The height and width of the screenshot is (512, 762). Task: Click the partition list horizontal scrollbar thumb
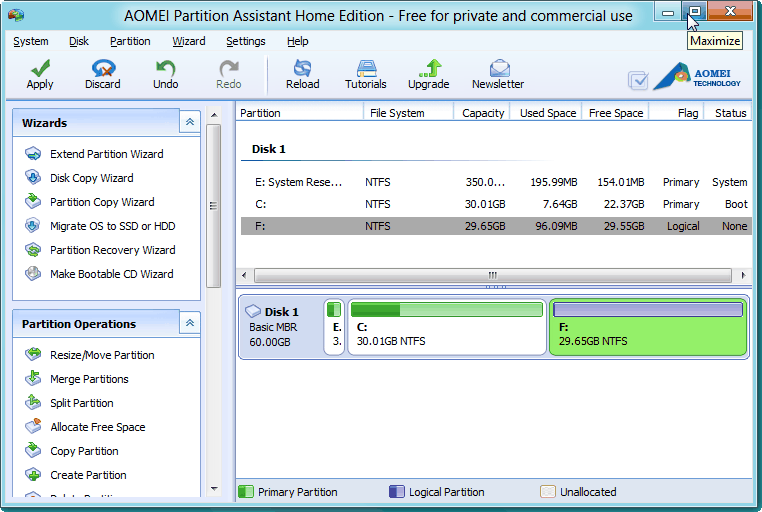493,275
